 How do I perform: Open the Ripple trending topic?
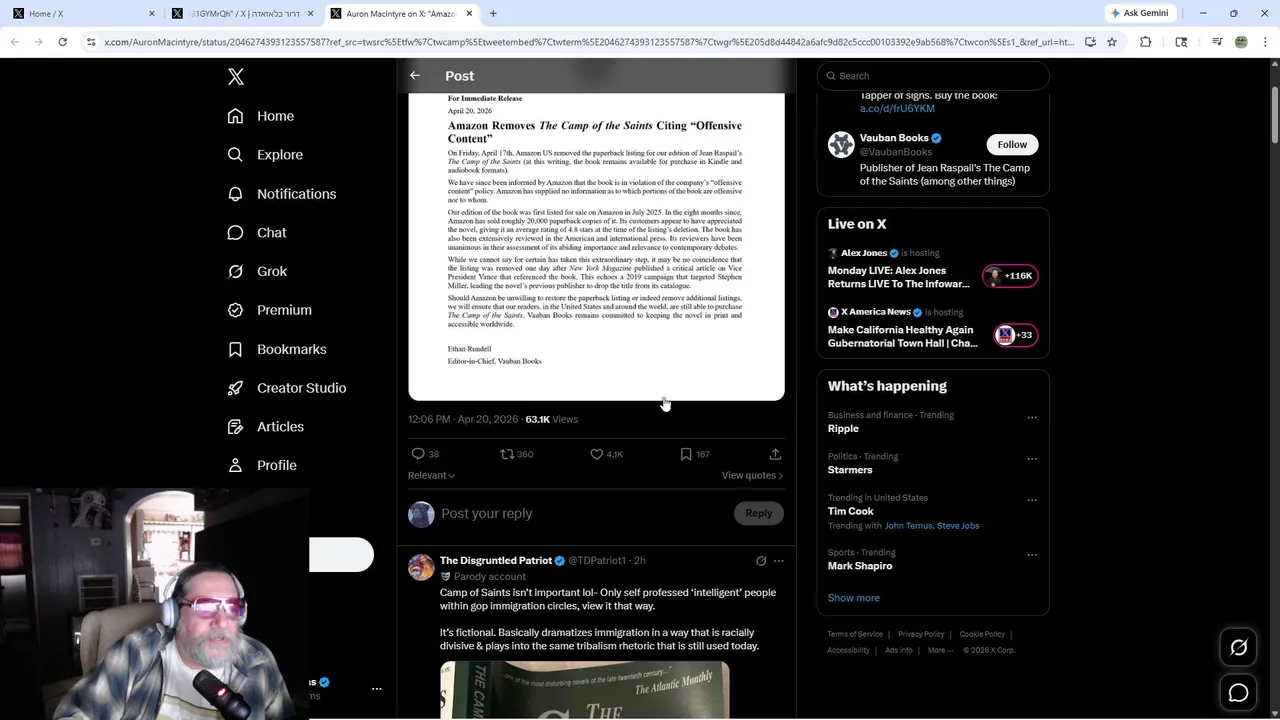pyautogui.click(x=843, y=429)
